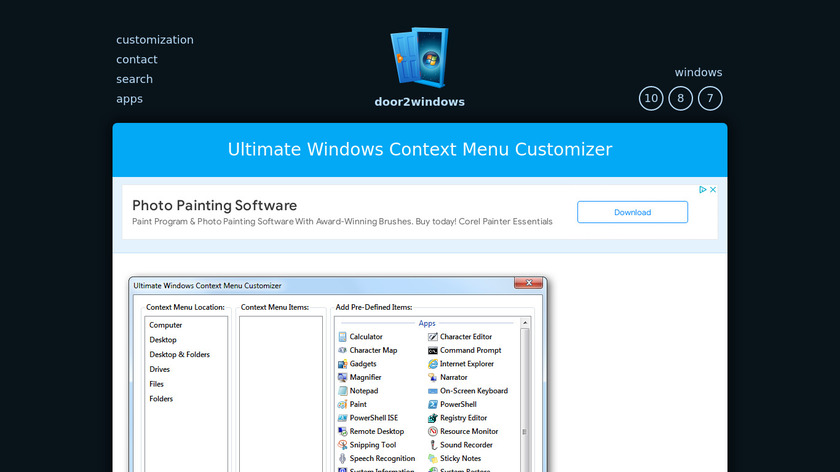Click the door2windows door logo
840x472 pixels.
pyautogui.click(x=420, y=58)
